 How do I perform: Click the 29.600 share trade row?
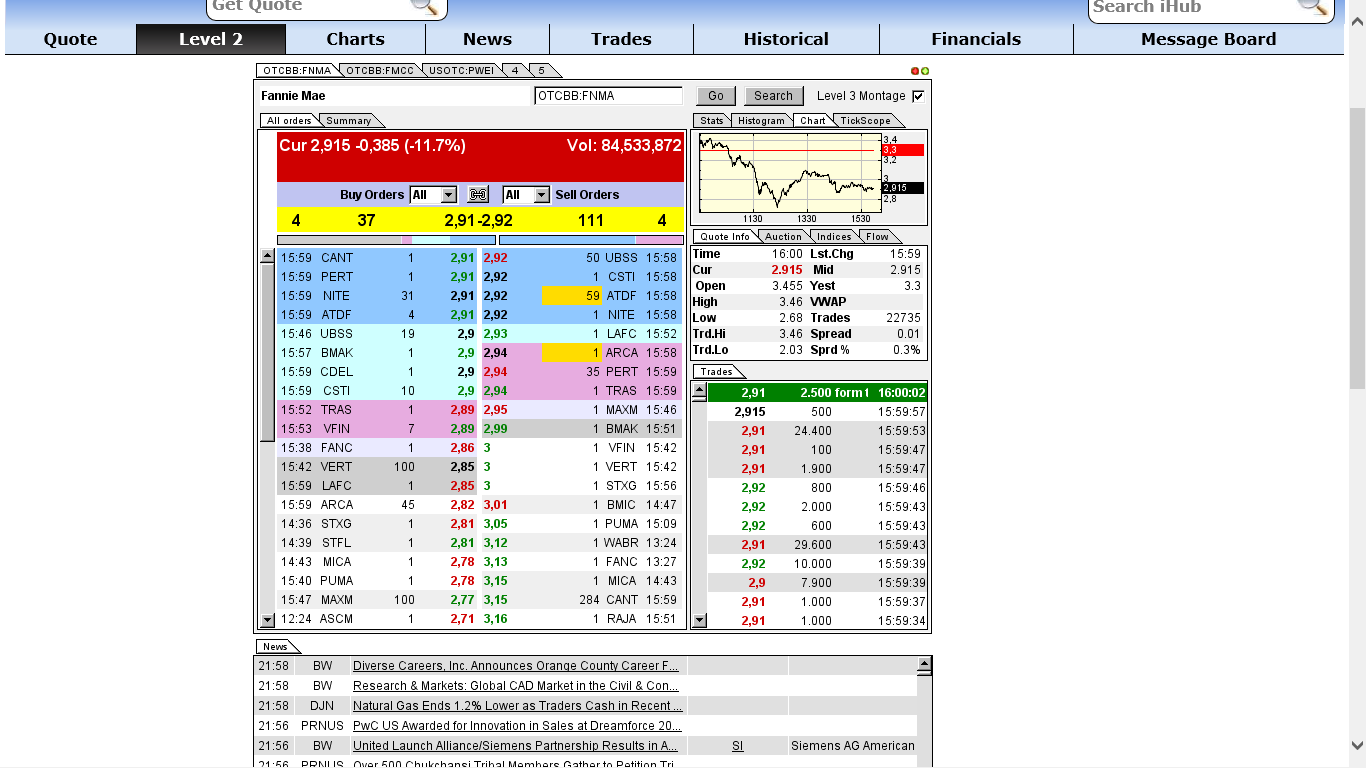817,545
